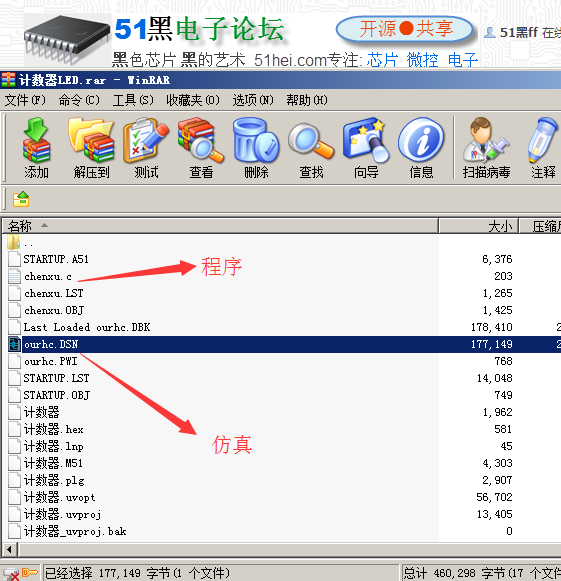Screen dimensions: 561x581
Task: Select the parent folder '..' icon
Action: click(x=13, y=242)
